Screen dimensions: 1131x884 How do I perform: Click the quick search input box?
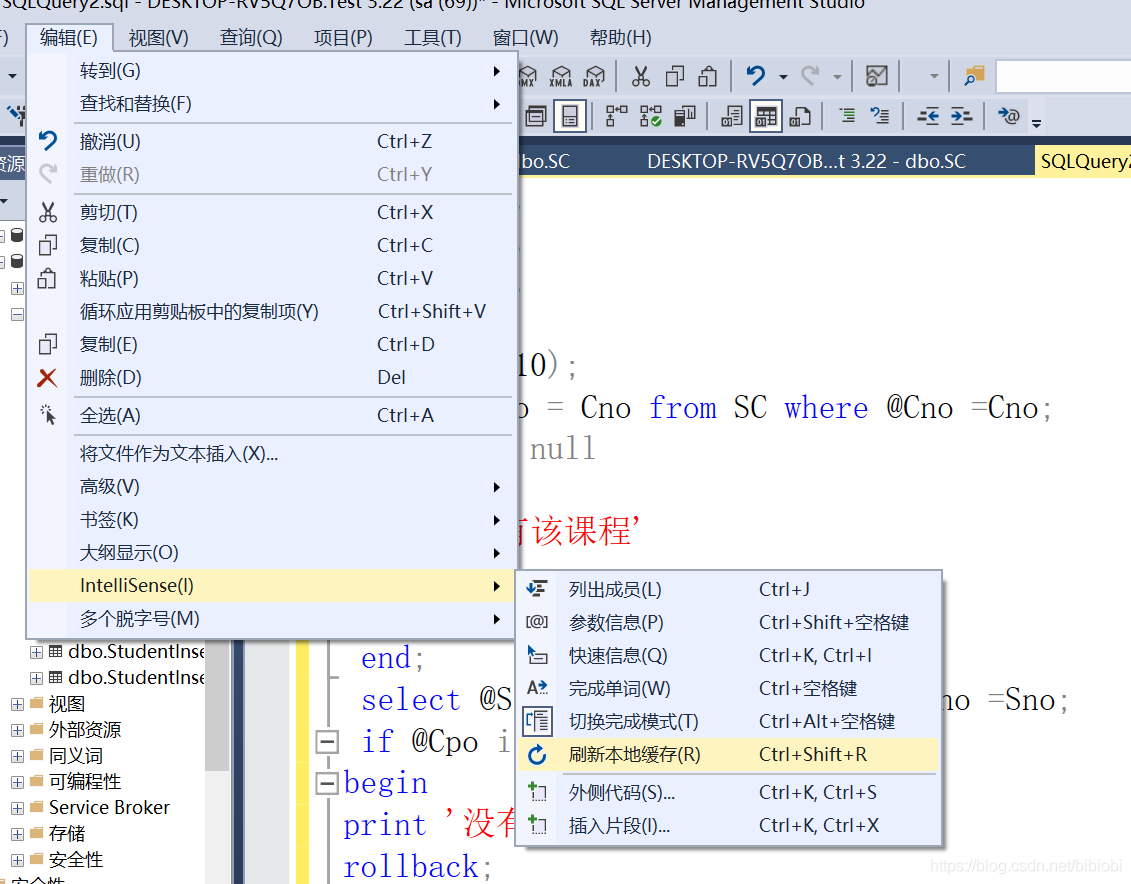click(1063, 76)
